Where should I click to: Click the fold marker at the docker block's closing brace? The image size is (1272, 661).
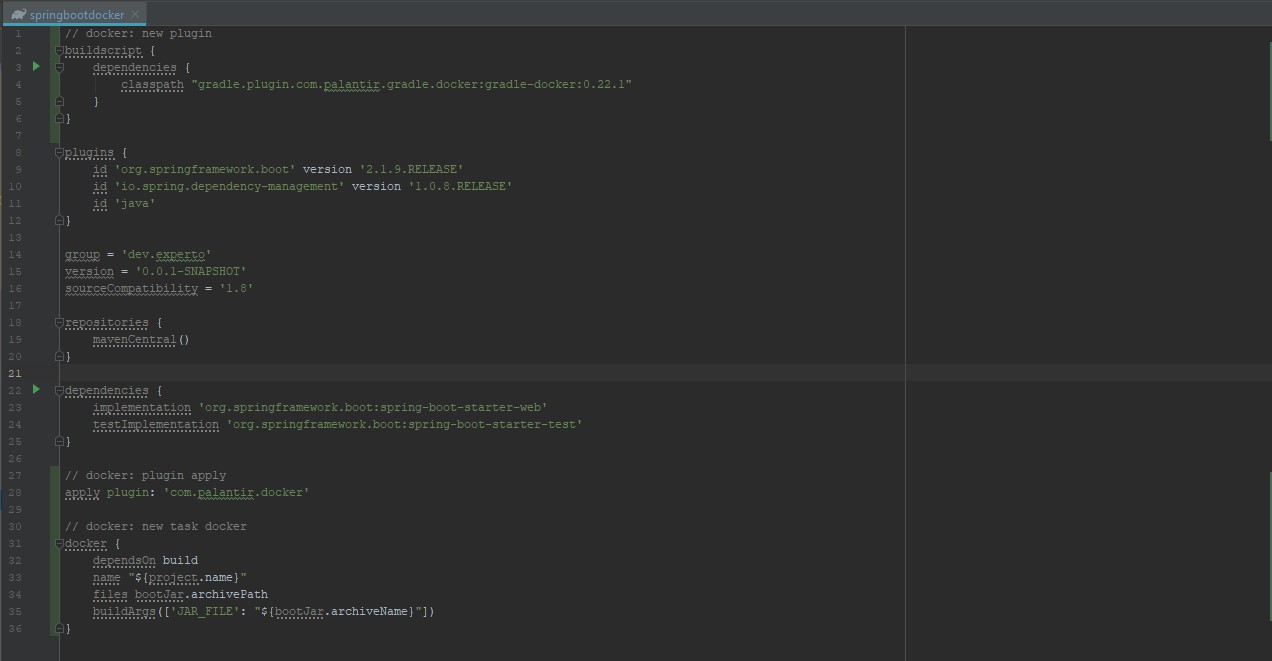coord(58,628)
